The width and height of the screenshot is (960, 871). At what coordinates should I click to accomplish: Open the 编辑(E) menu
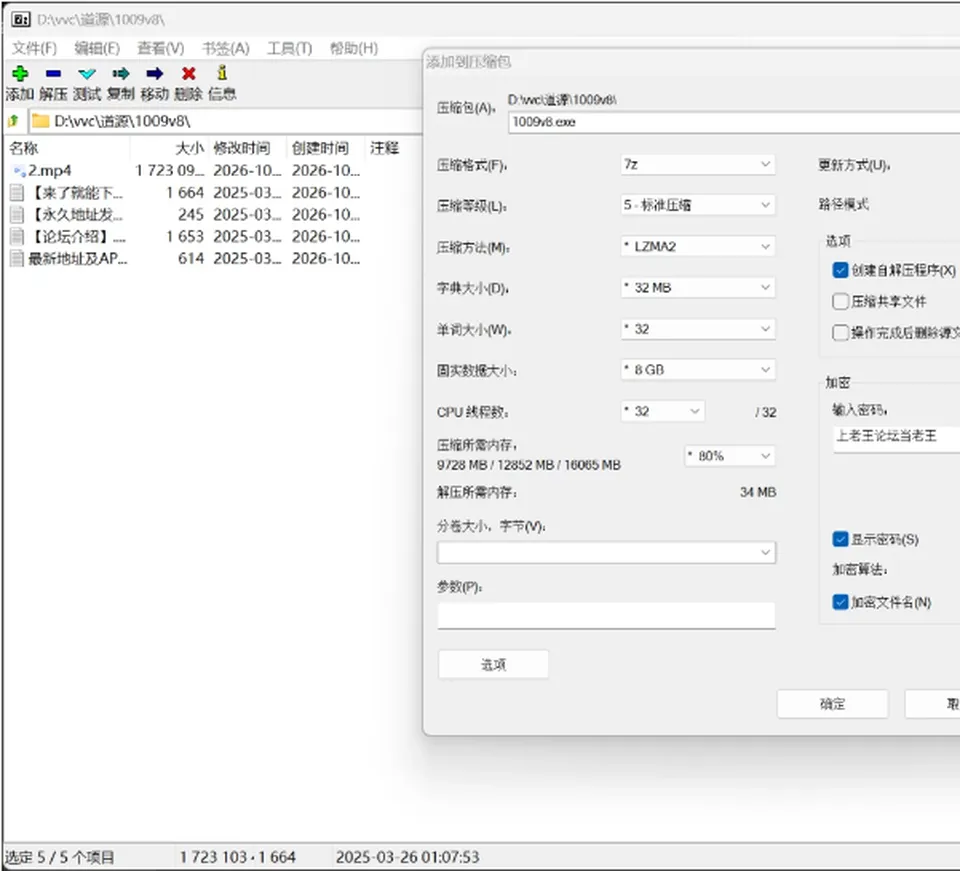coord(97,48)
